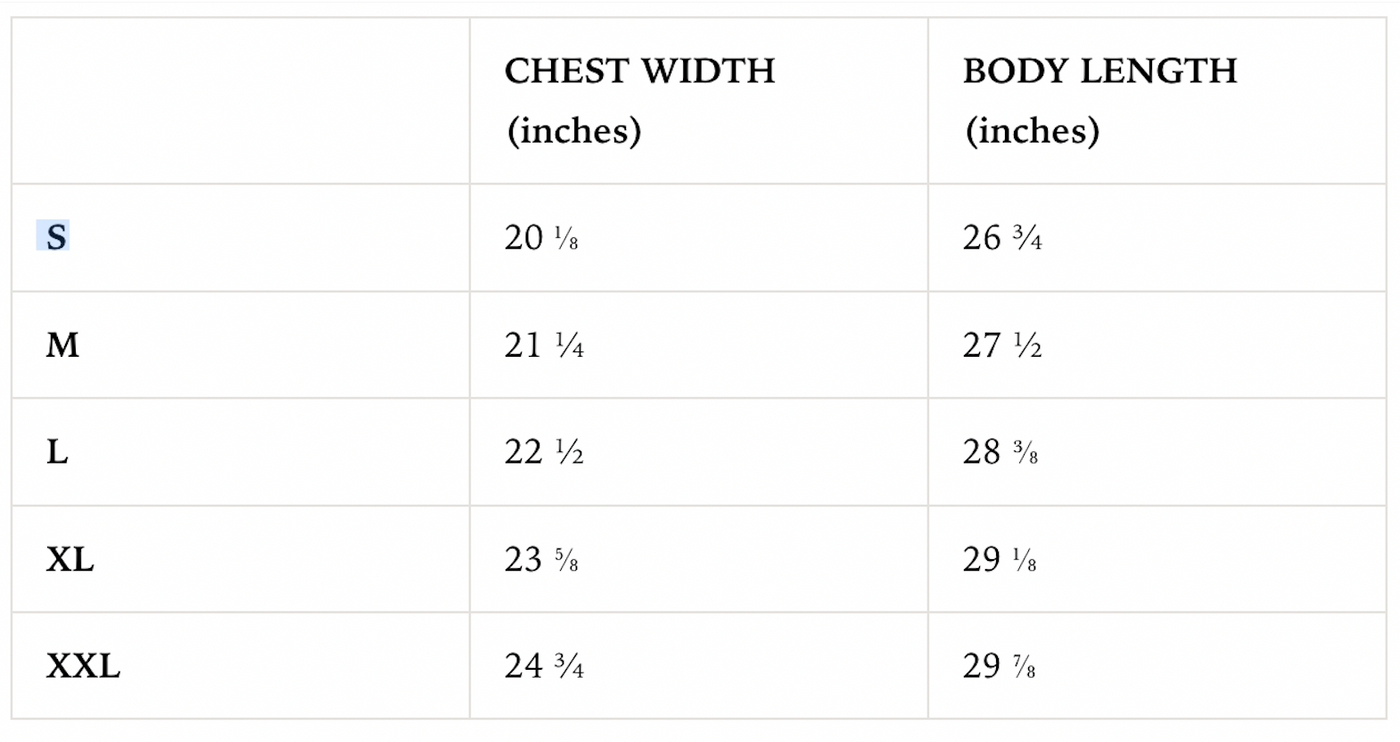Select the highlighted S size label
Image resolution: width=1400 pixels, height=742 pixels.
54,238
